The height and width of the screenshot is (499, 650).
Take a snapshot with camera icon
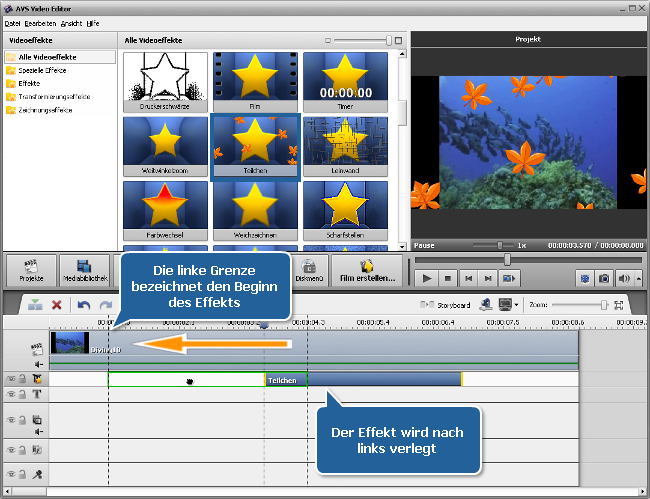click(x=604, y=279)
